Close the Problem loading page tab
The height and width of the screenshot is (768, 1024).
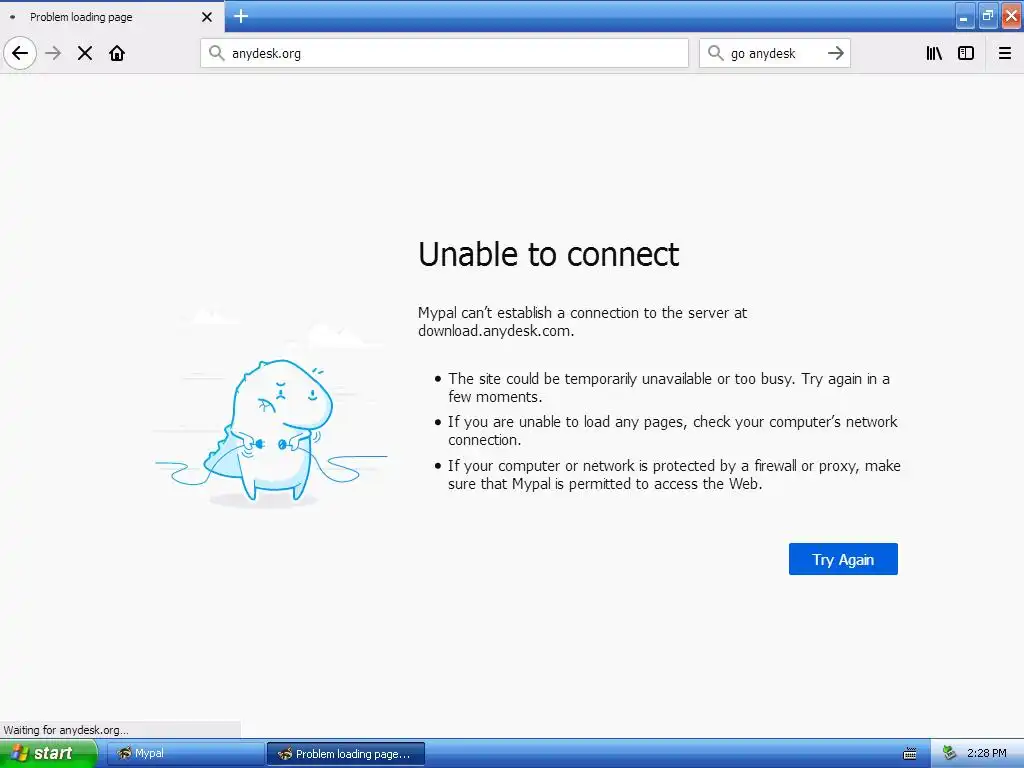[x=207, y=17]
